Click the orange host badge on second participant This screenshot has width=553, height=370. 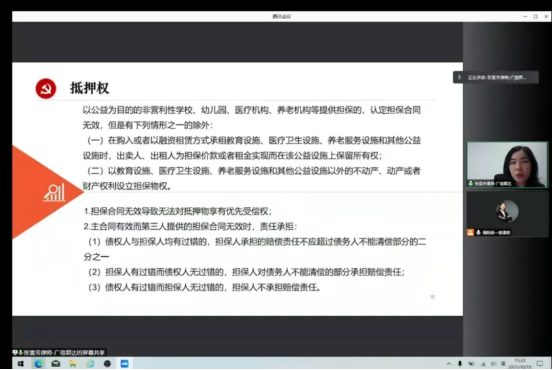point(470,232)
